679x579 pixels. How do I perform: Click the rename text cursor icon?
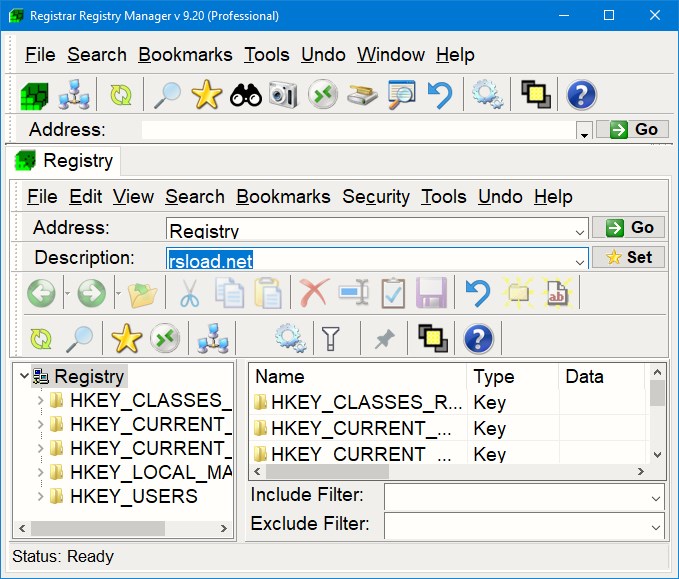(x=354, y=293)
